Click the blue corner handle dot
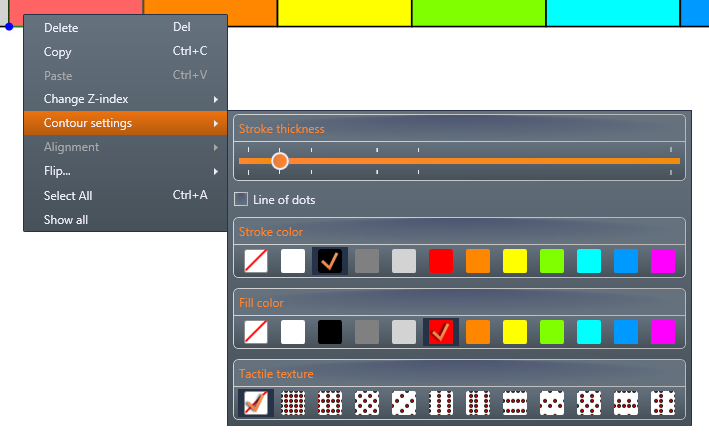The width and height of the screenshot is (709, 438). pyautogui.click(x=9, y=27)
